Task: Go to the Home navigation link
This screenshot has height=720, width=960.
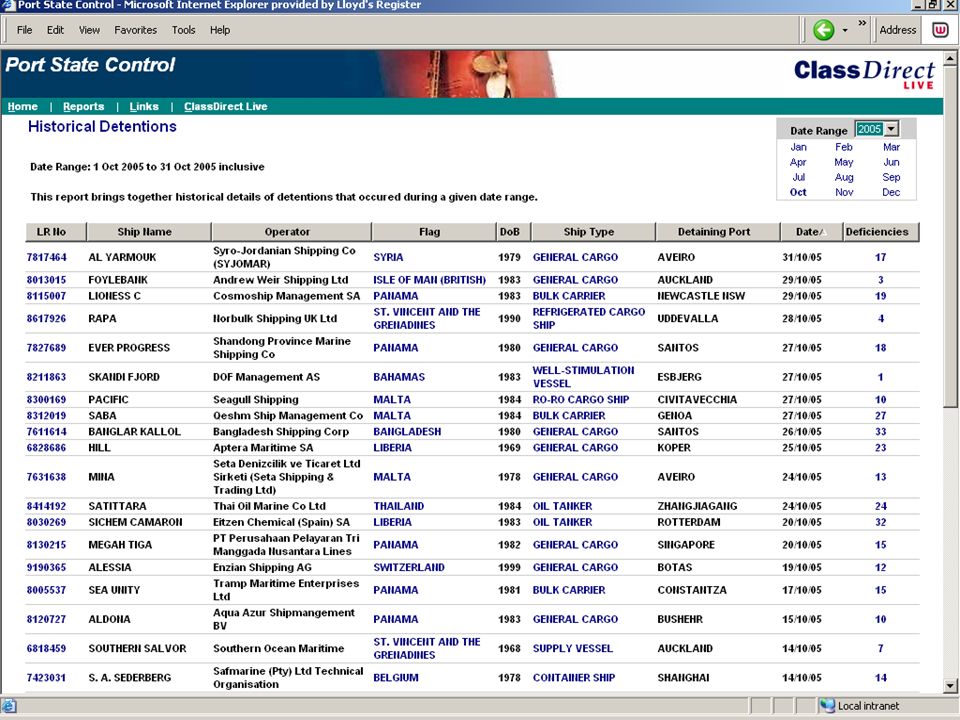Action: coord(23,107)
